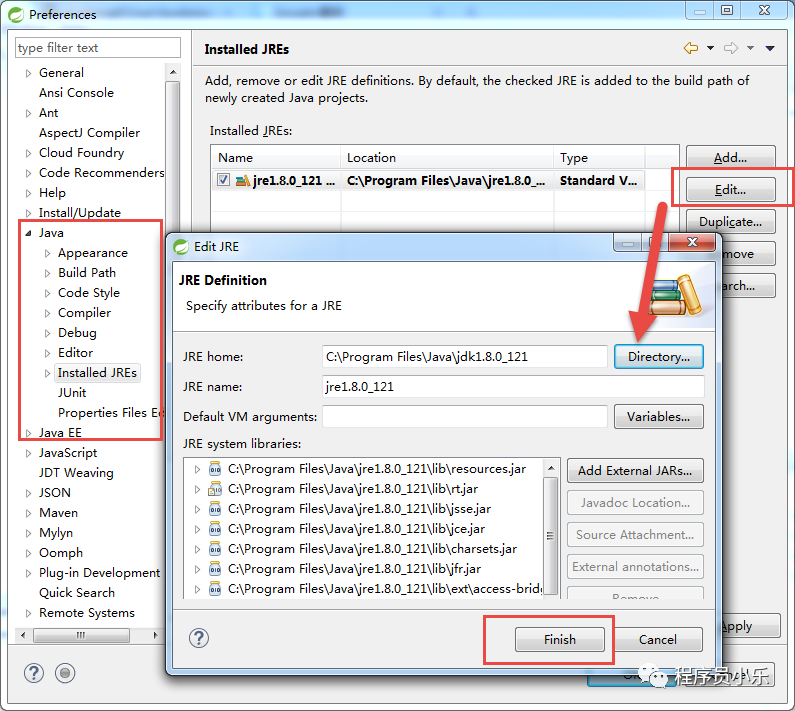Viewport: 795px width, 711px height.
Task: Select Remote Systems in the tree
Action: tap(87, 613)
